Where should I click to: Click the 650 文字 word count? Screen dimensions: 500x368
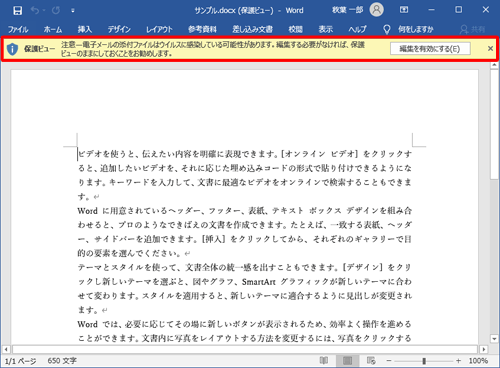coord(62,361)
